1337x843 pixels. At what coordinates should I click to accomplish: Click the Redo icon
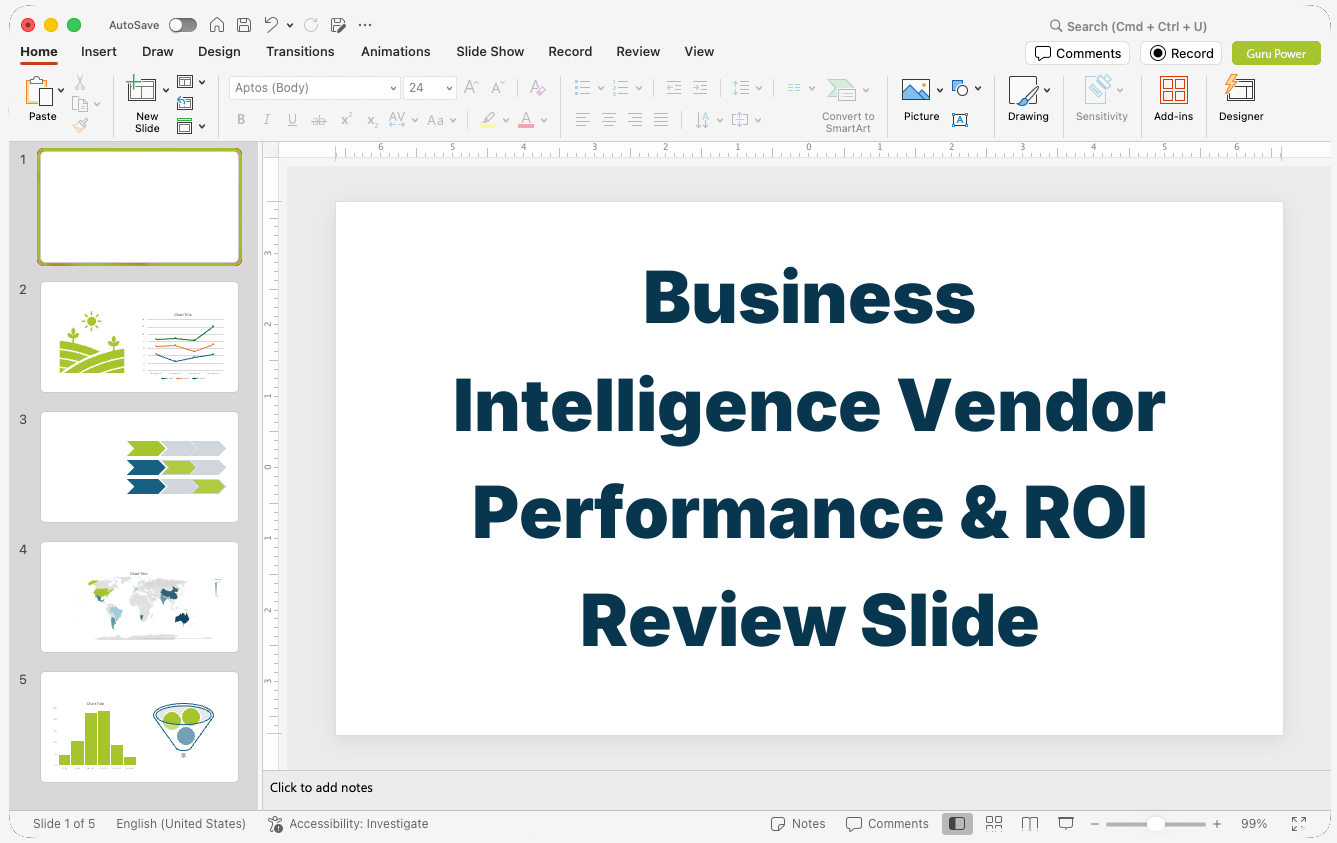pyautogui.click(x=311, y=25)
